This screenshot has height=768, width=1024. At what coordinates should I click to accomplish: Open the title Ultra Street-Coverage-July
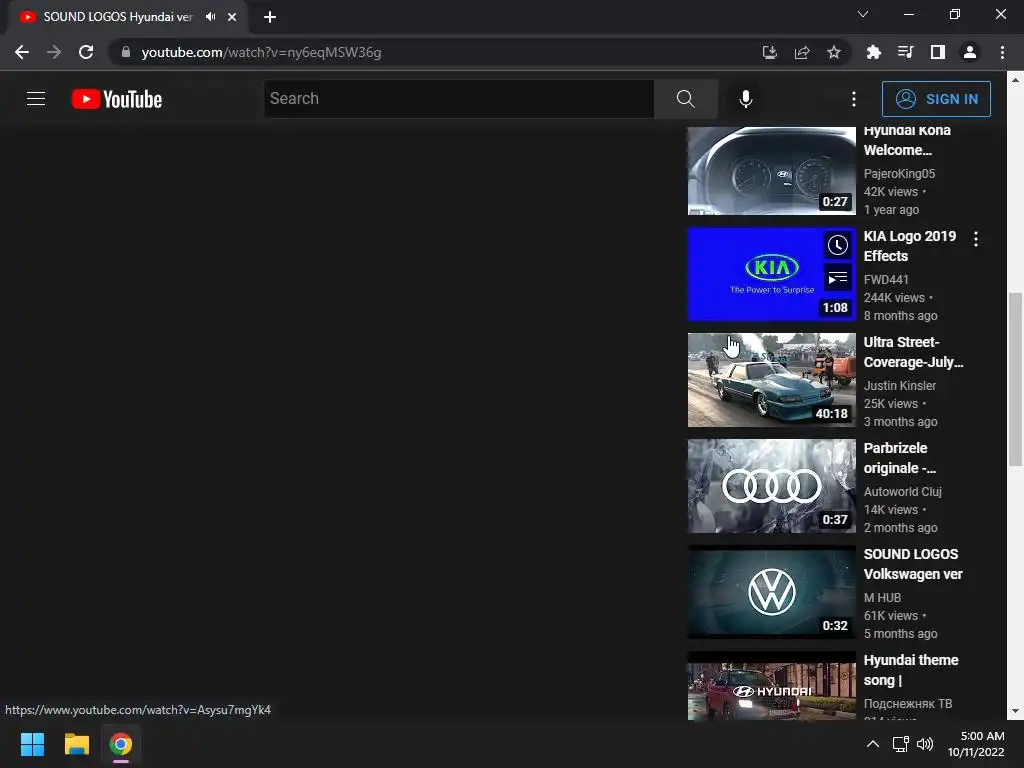tap(913, 352)
